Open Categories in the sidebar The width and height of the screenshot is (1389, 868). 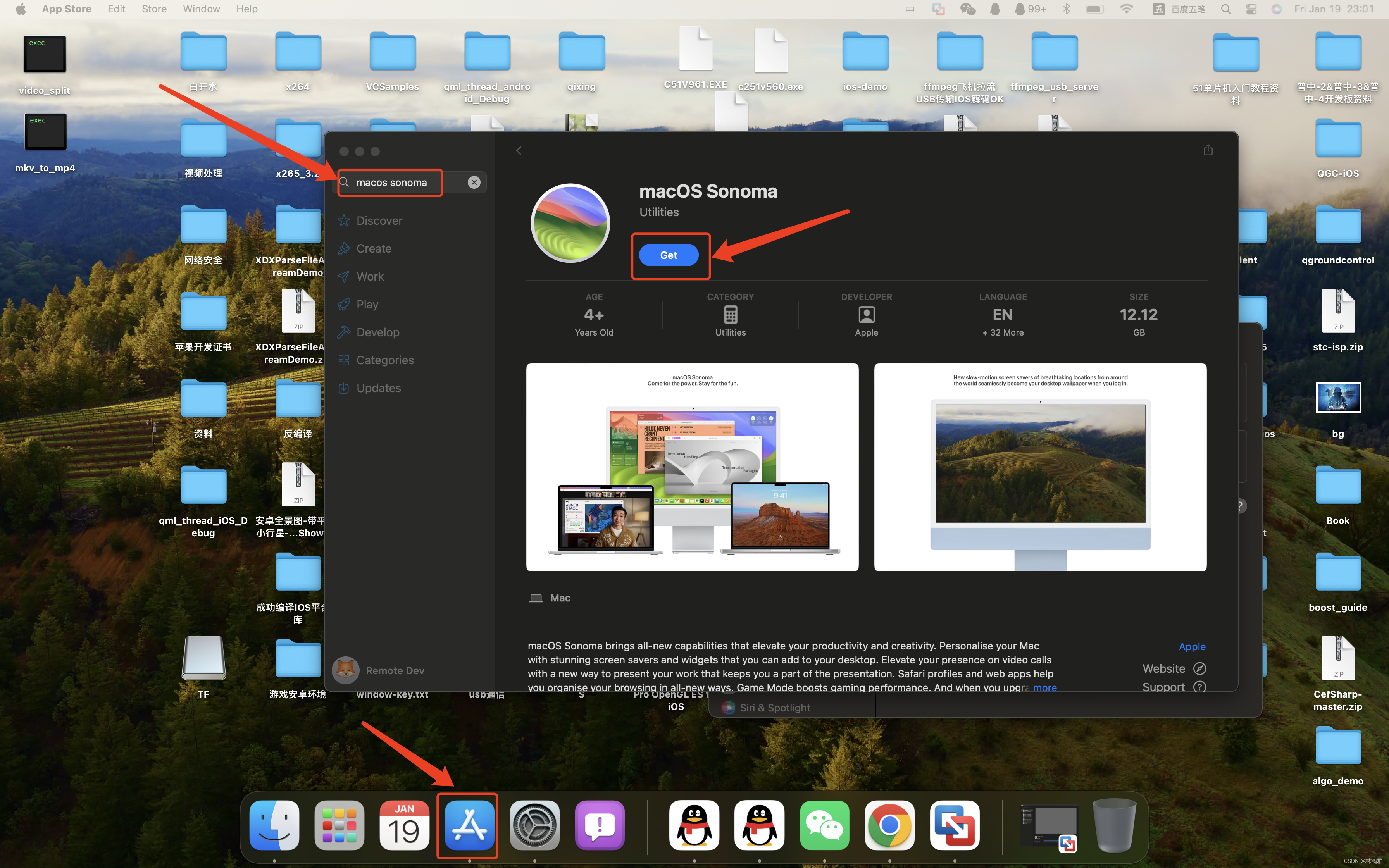point(384,360)
